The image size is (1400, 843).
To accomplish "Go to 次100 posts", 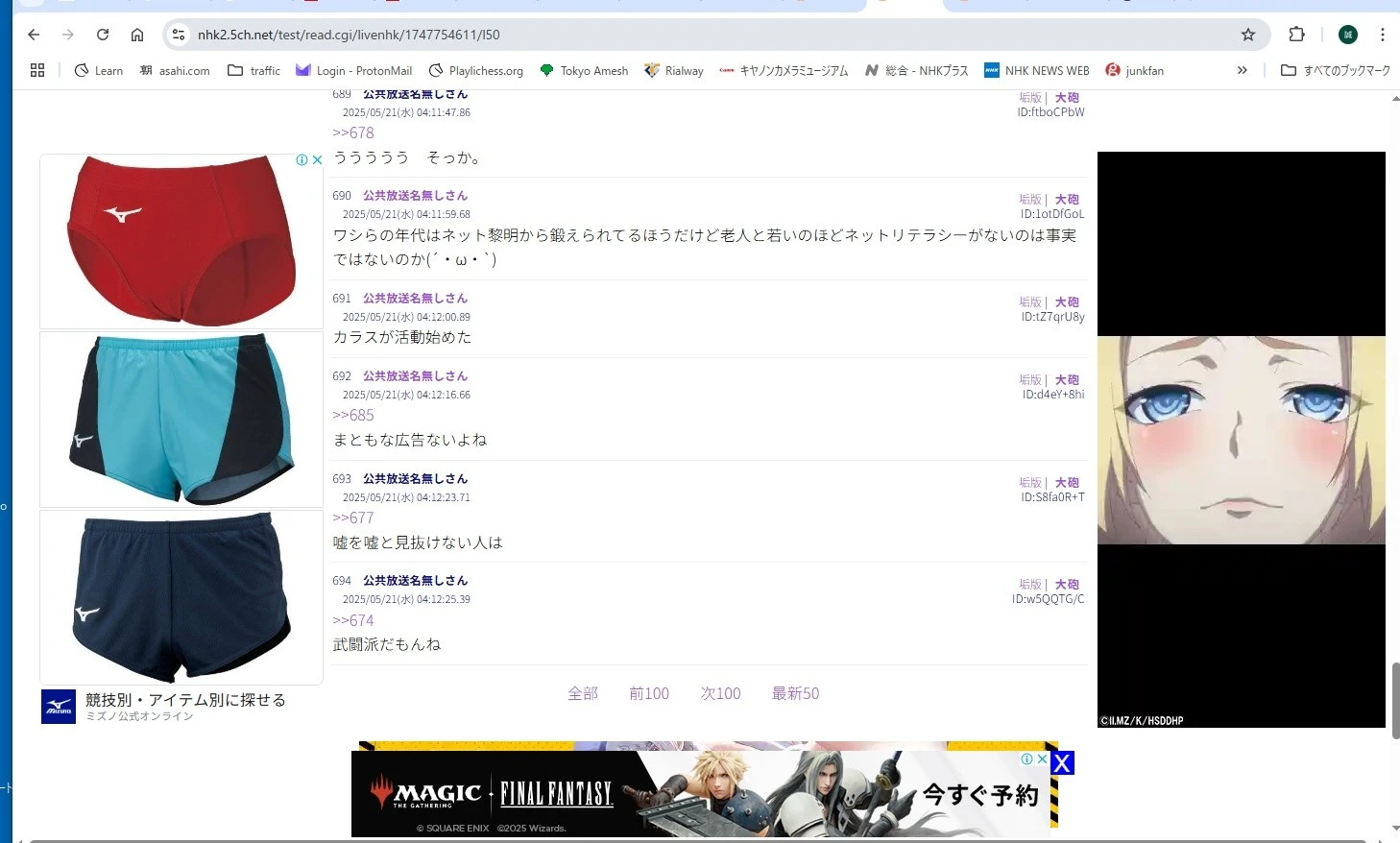I will click(x=720, y=693).
